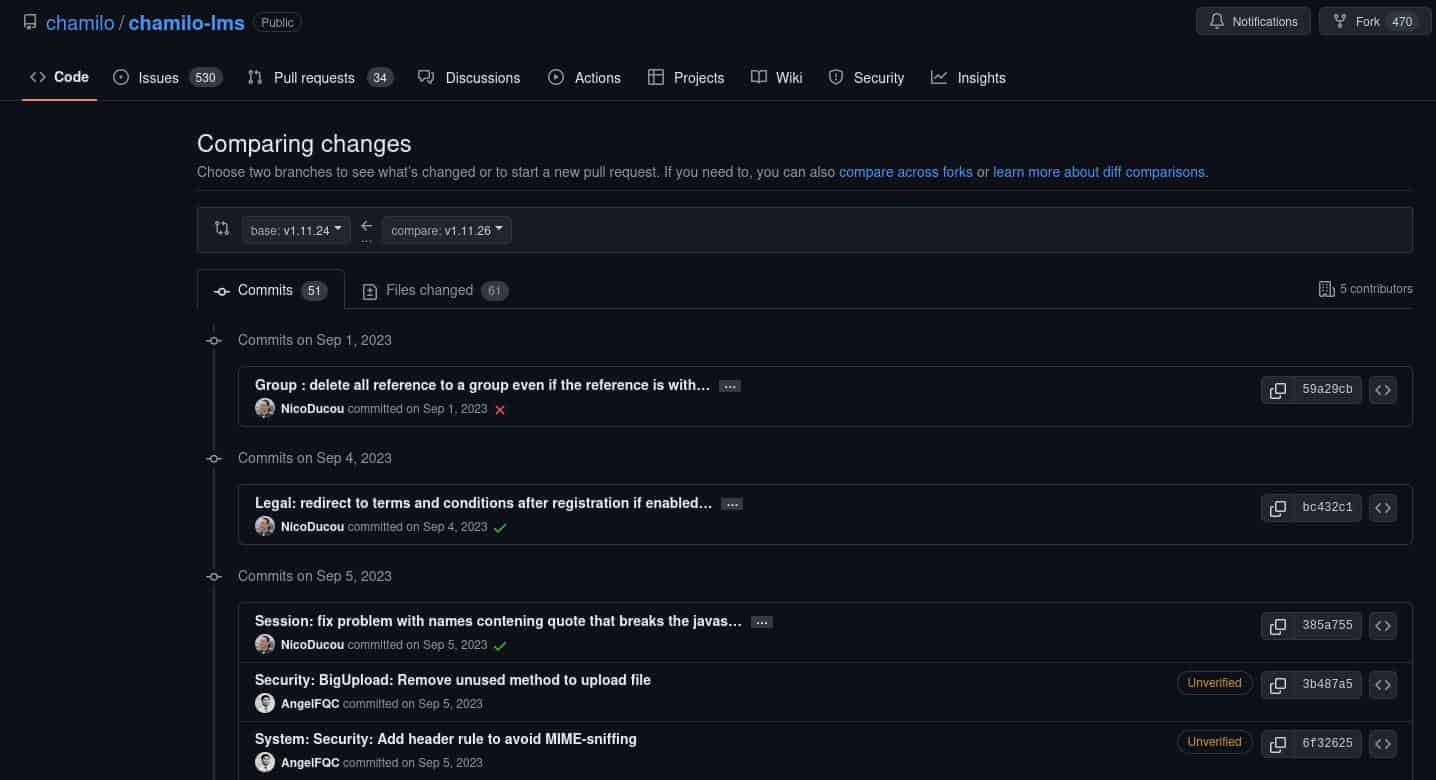Follow learn more about diff comparisons link

pyautogui.click(x=1099, y=172)
